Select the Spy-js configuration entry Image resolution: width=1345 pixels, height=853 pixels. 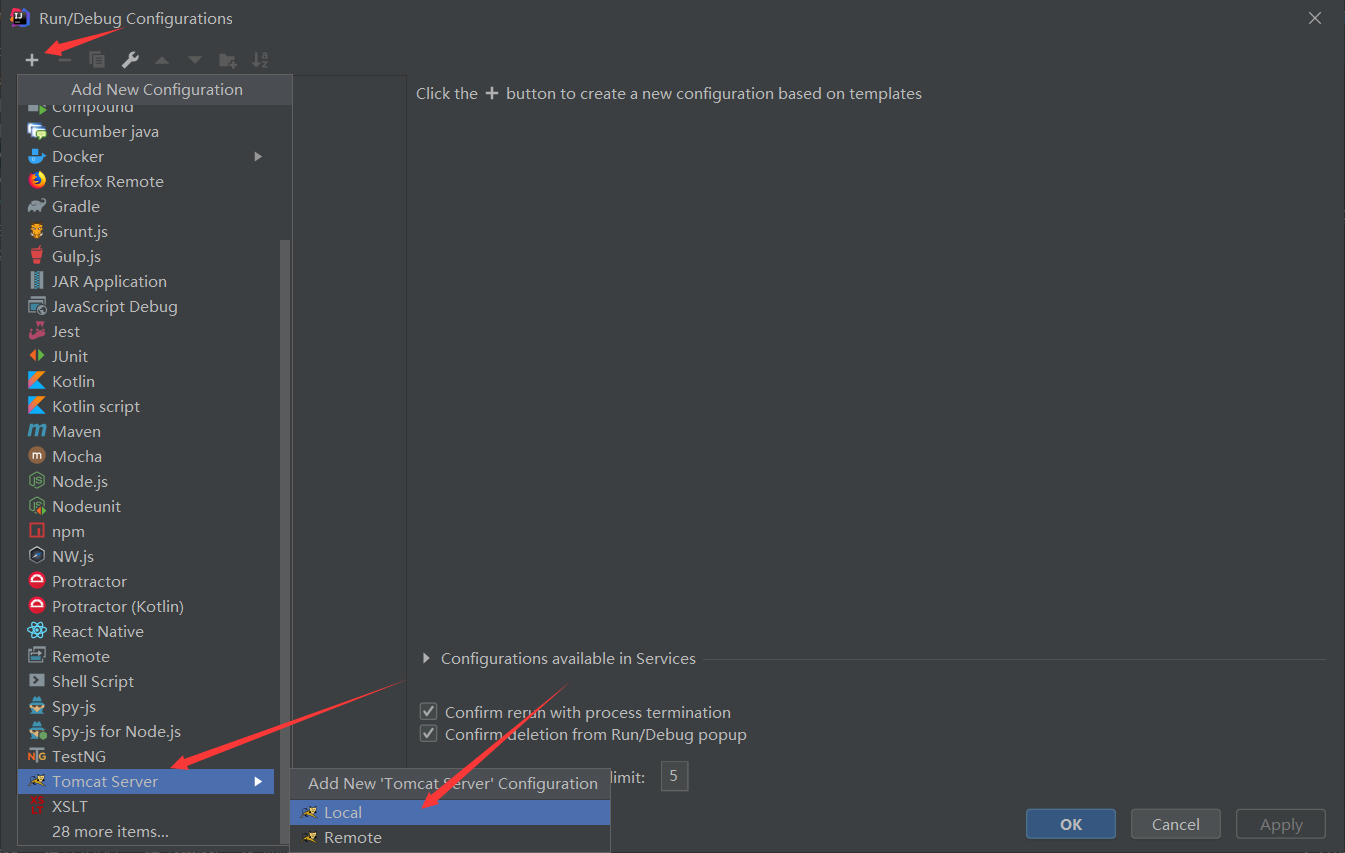tap(146, 706)
